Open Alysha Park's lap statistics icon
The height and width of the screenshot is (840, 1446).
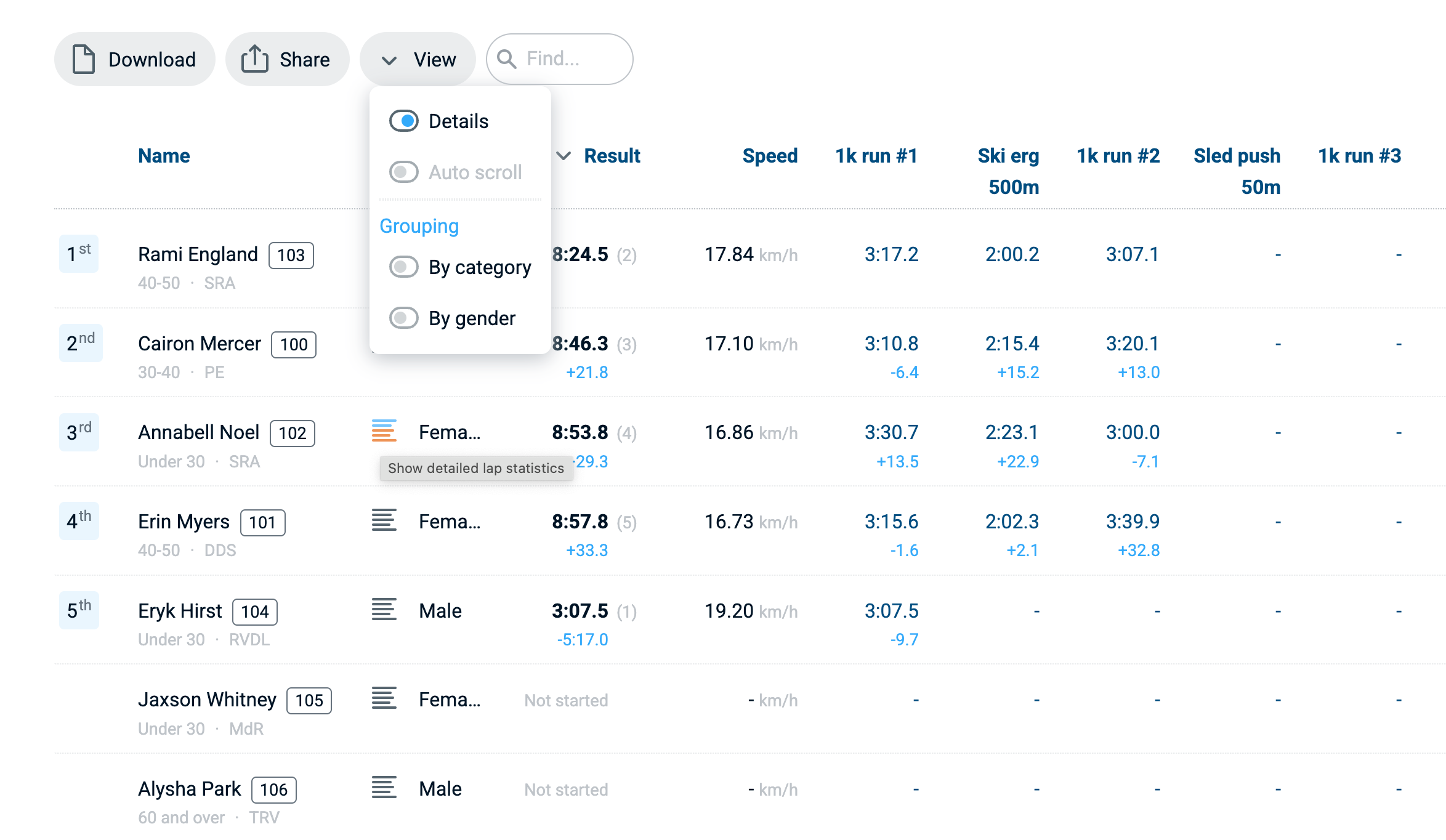pos(384,788)
